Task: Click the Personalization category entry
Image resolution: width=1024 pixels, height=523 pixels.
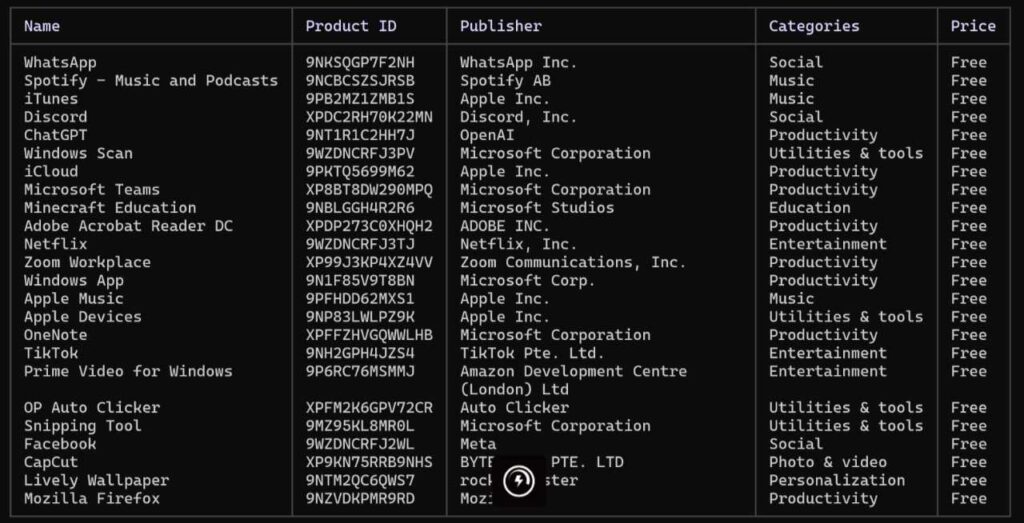Action: coord(836,480)
